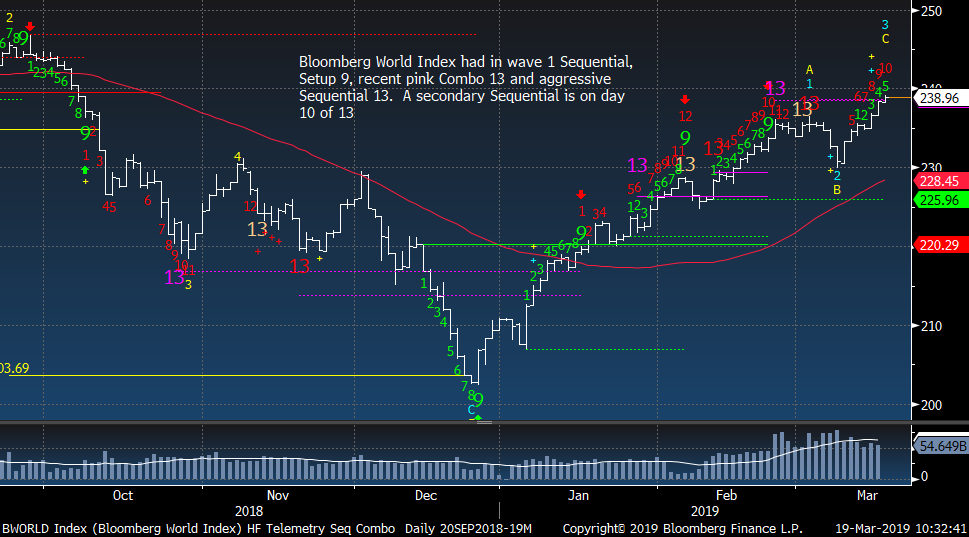Click the Copyright 2019 Bloomberg Finance text
Screen dimensions: 969x537
(x=683, y=529)
